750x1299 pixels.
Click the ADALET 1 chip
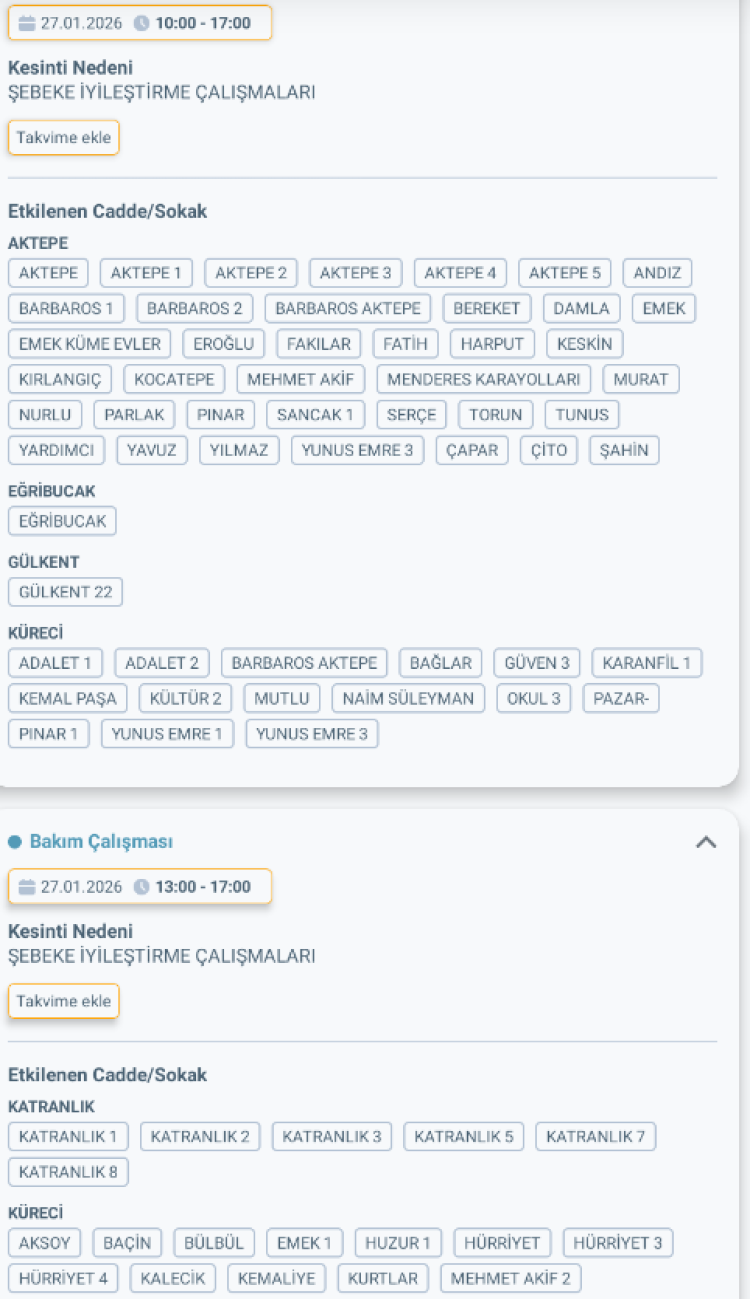55,663
